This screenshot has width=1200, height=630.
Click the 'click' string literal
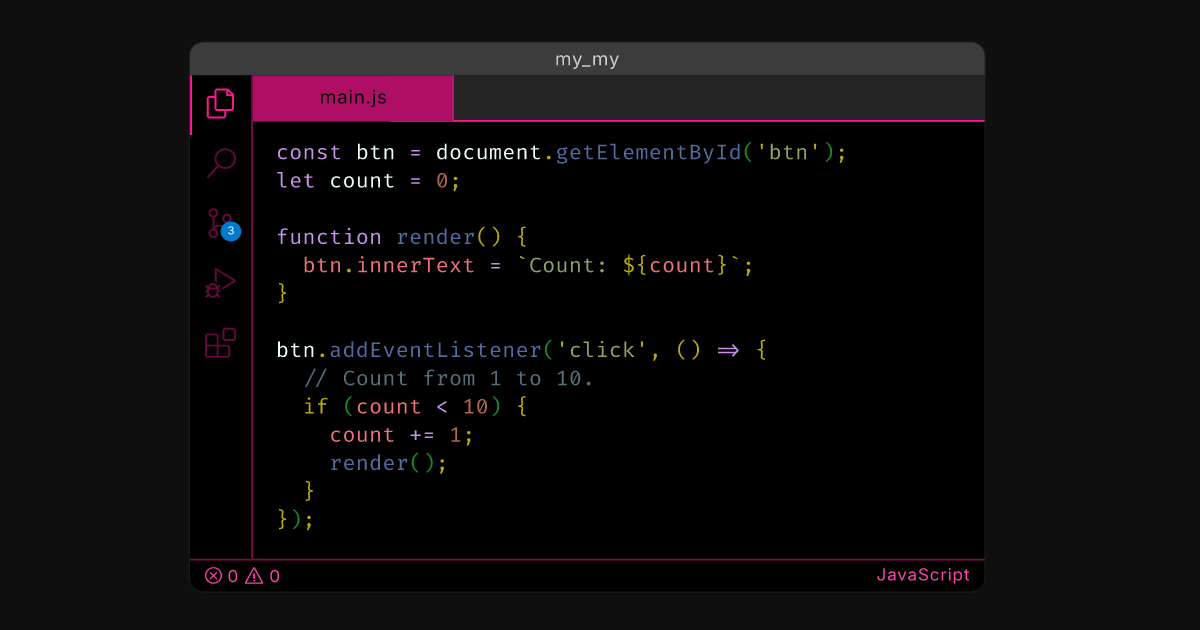tap(602, 350)
